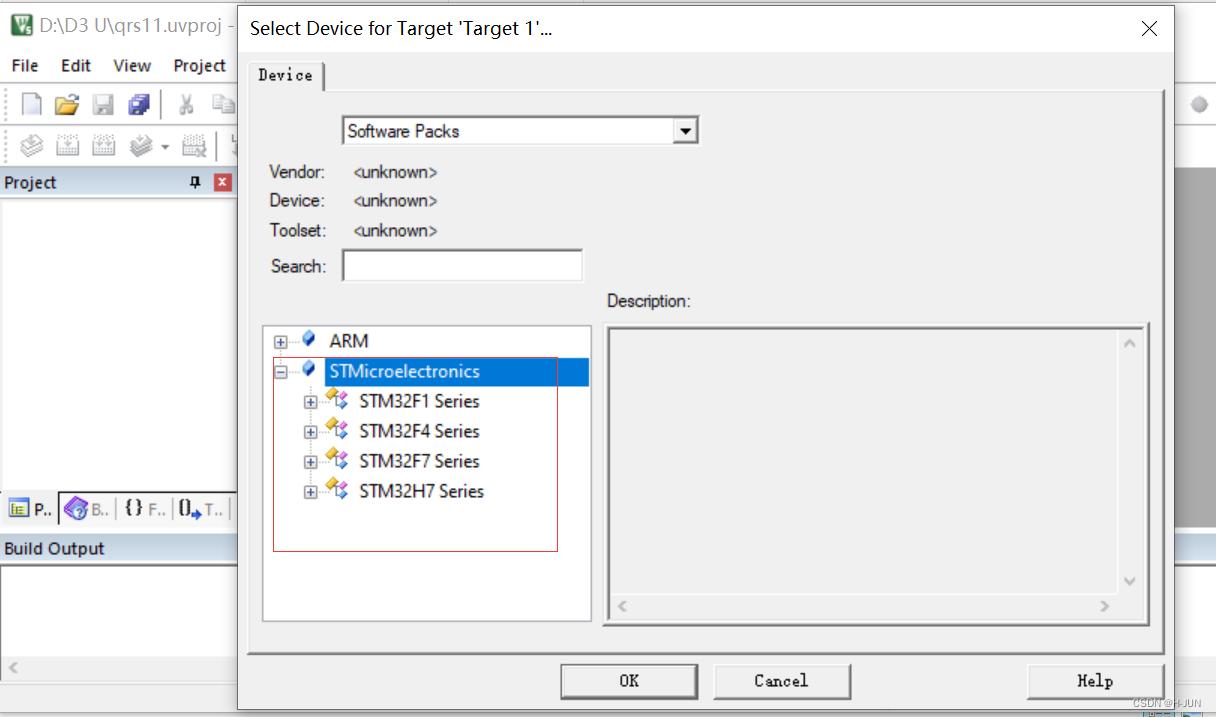Click Build Output scroll left arrow

(x=12, y=667)
